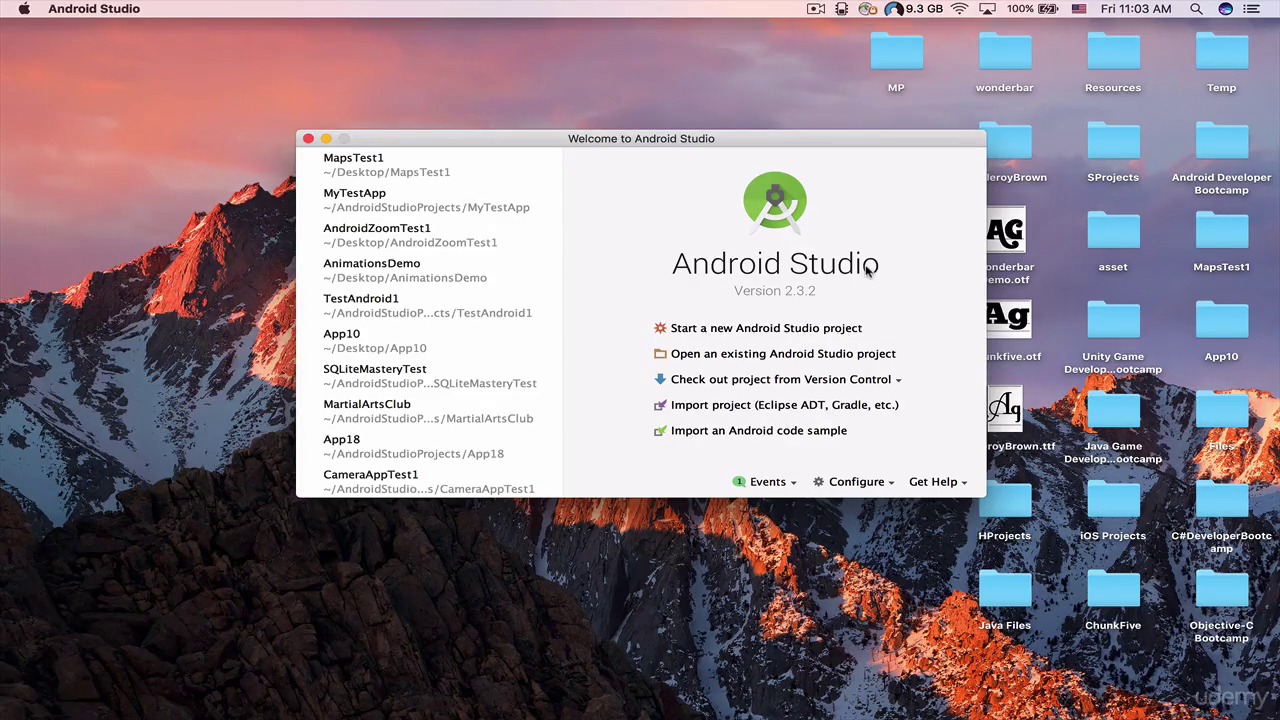The height and width of the screenshot is (720, 1280).
Task: Open the AirPlay display menu
Action: tap(988, 9)
